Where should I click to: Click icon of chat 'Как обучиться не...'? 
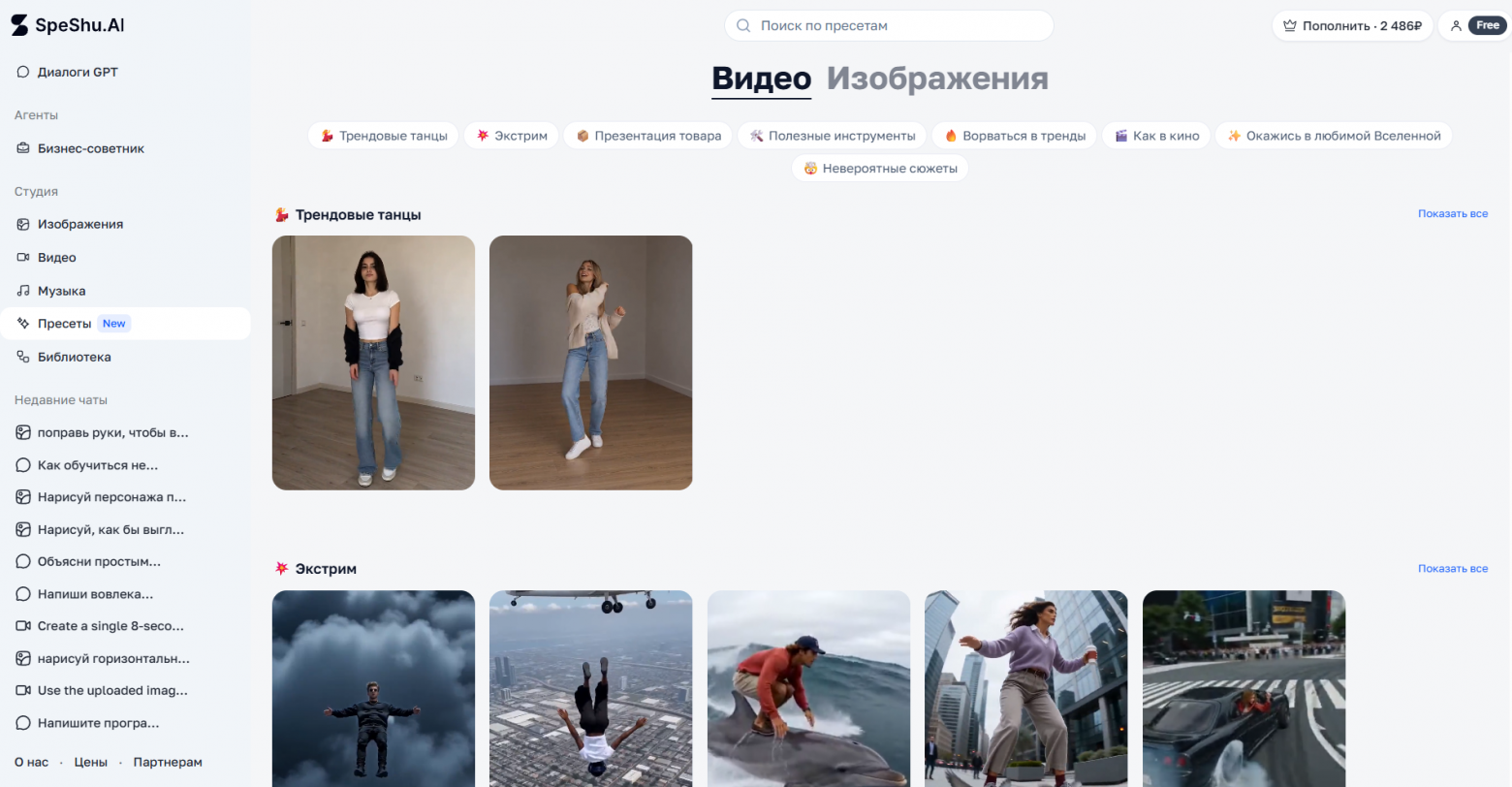[x=23, y=465]
